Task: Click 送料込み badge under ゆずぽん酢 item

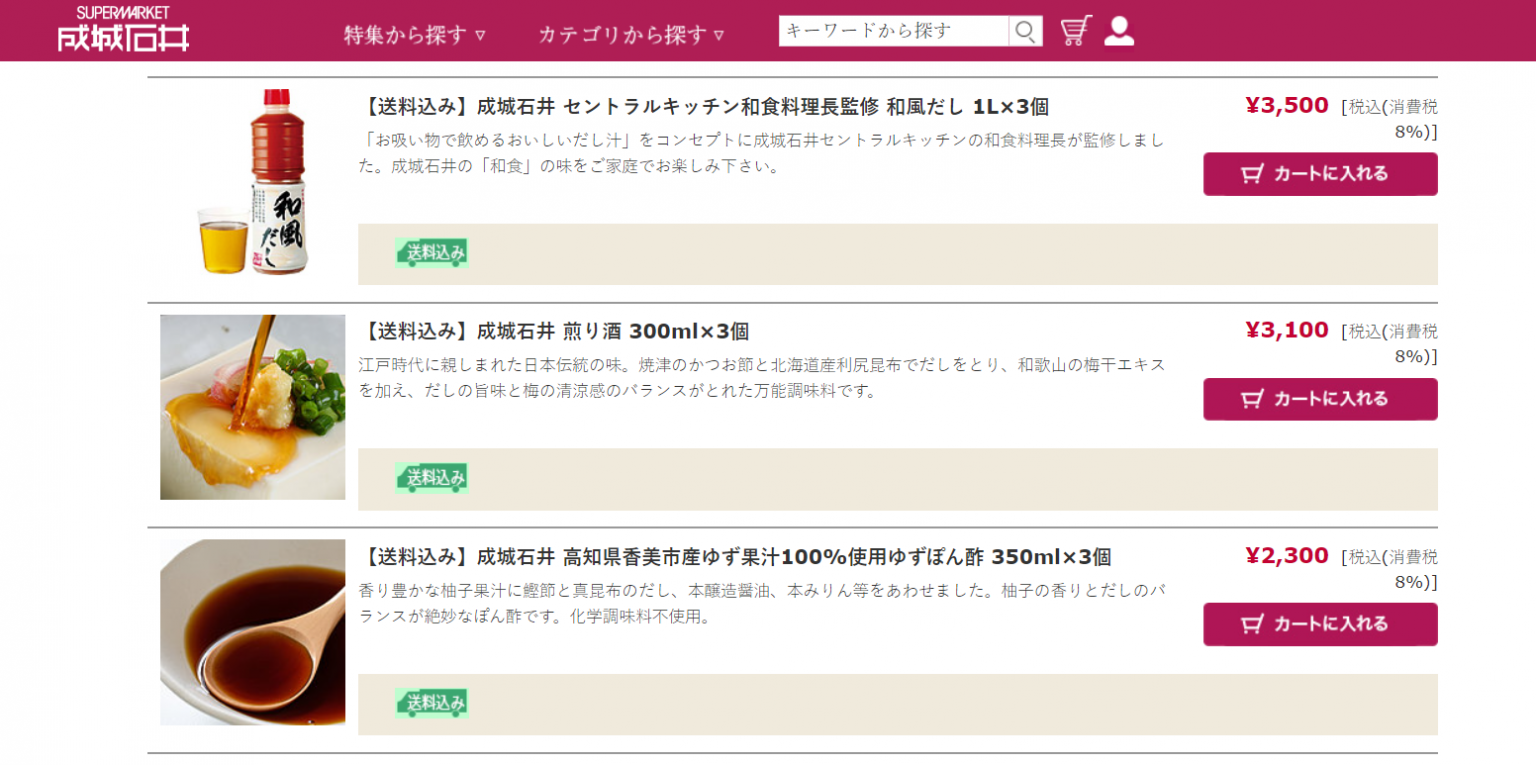Action: 432,704
